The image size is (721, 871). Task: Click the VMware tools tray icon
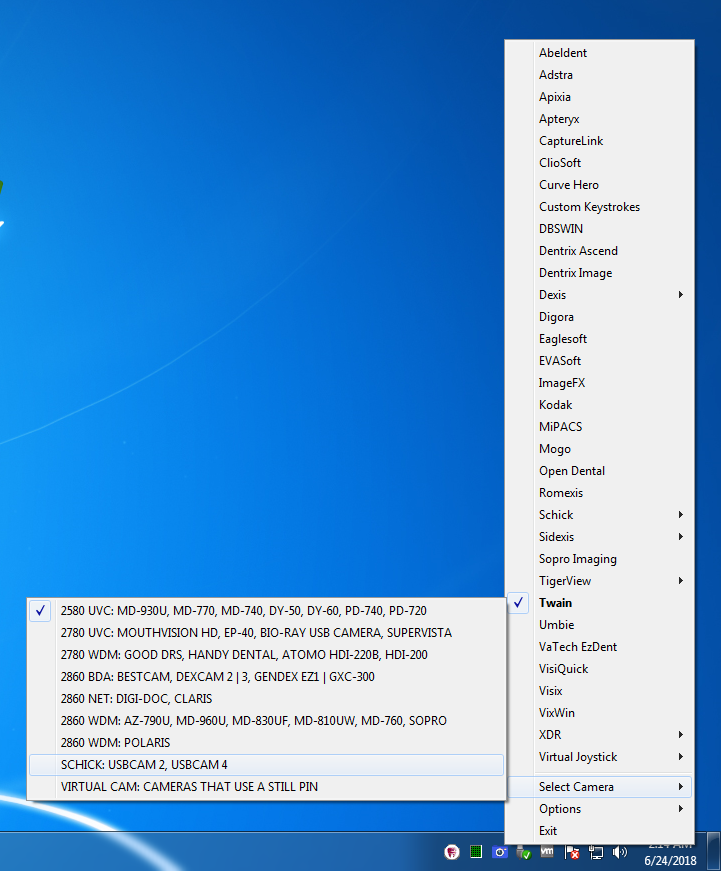point(547,852)
